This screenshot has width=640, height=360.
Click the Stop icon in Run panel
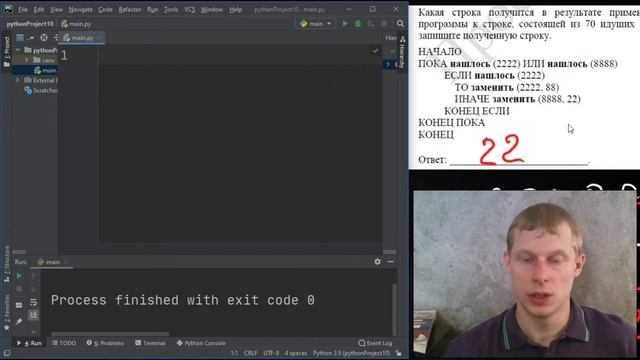point(19,289)
